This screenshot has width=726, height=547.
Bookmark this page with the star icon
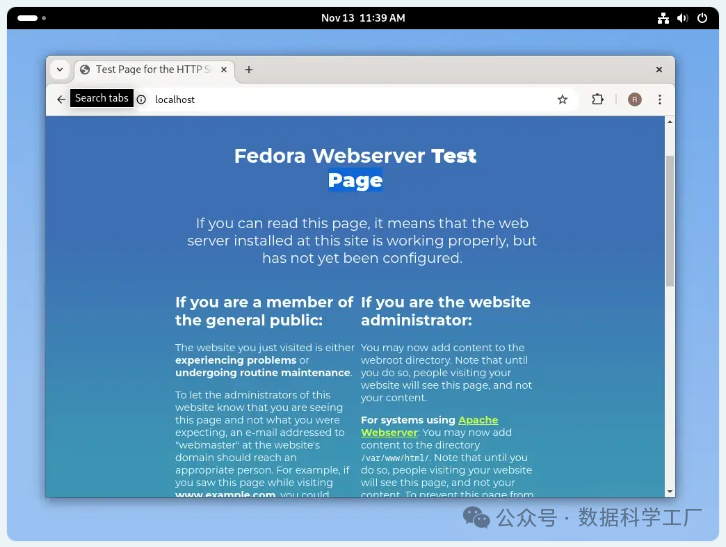[x=562, y=100]
